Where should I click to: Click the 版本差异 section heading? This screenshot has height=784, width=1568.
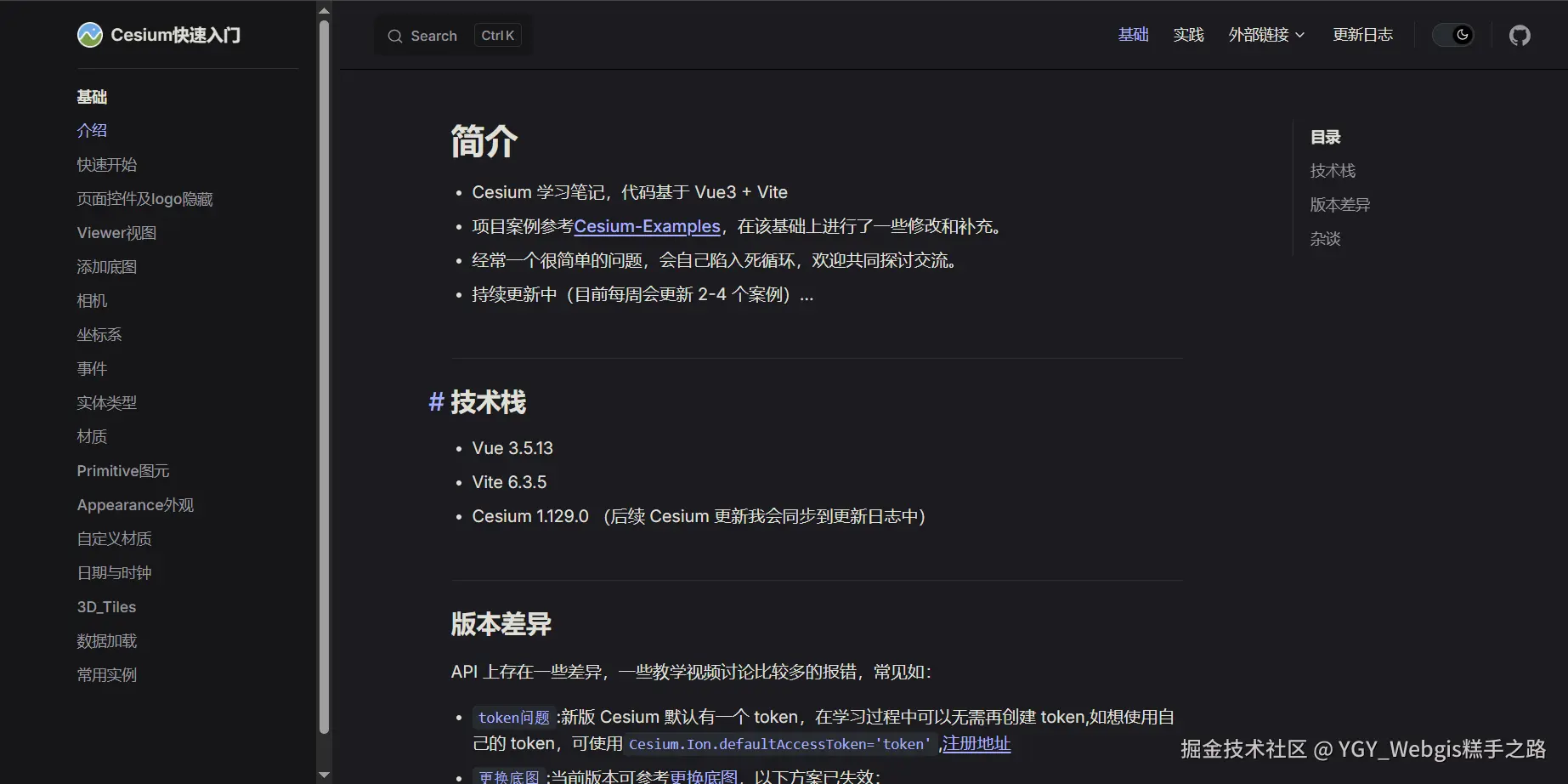(x=501, y=624)
